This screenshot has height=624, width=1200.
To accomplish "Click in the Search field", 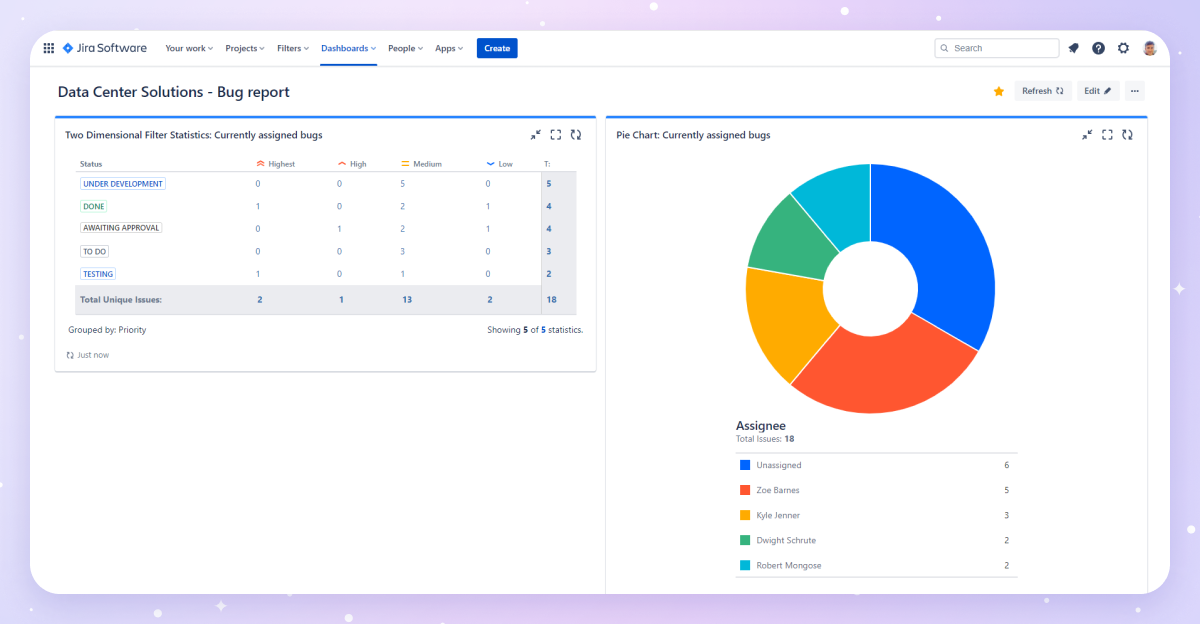I will coord(996,48).
